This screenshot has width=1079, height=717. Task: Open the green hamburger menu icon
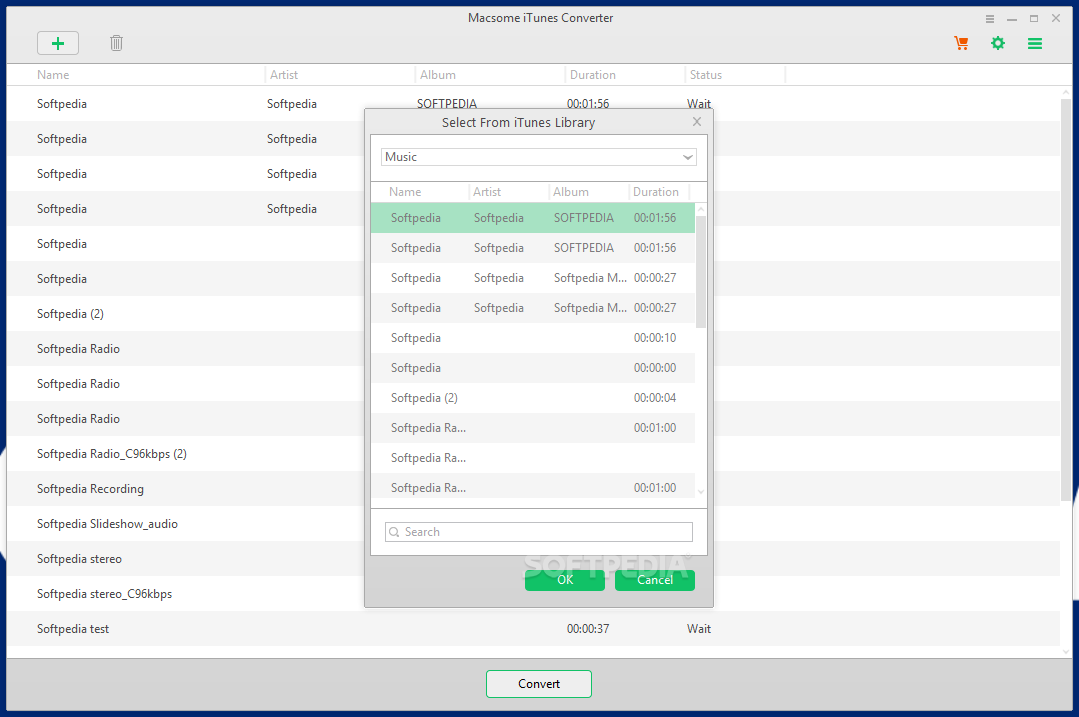tap(1035, 43)
